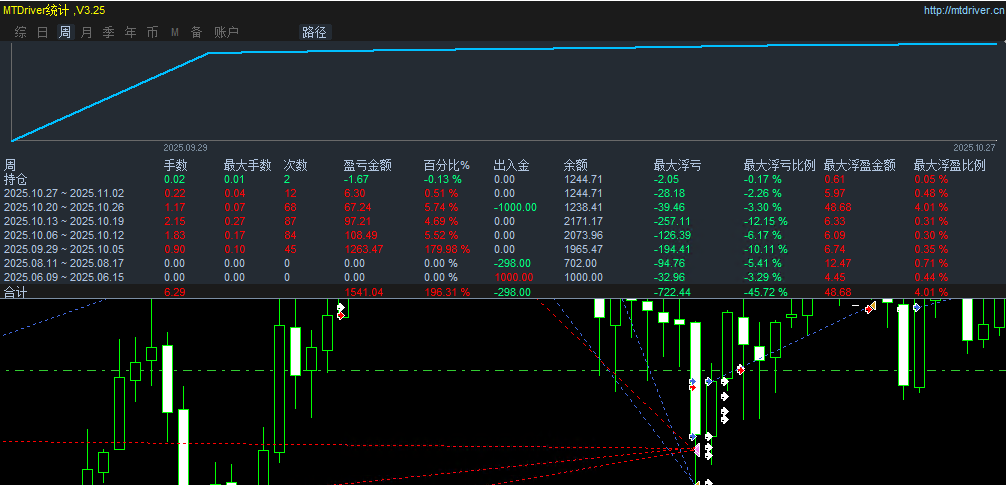Click the -257.11 max floating loss
Viewport: 1006px width, 485px height.
pos(674,221)
